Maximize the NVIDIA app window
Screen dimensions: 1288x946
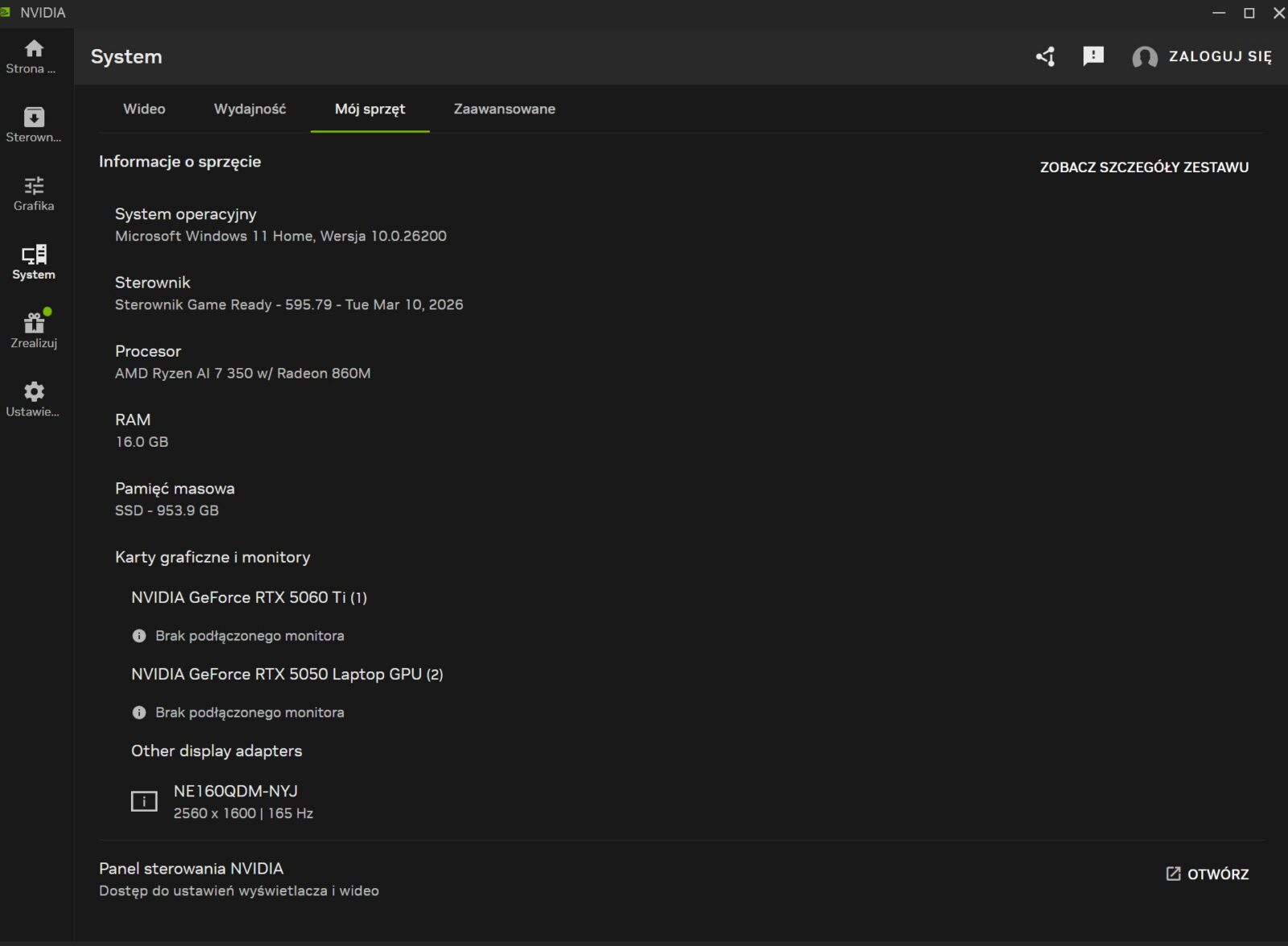(x=1249, y=13)
